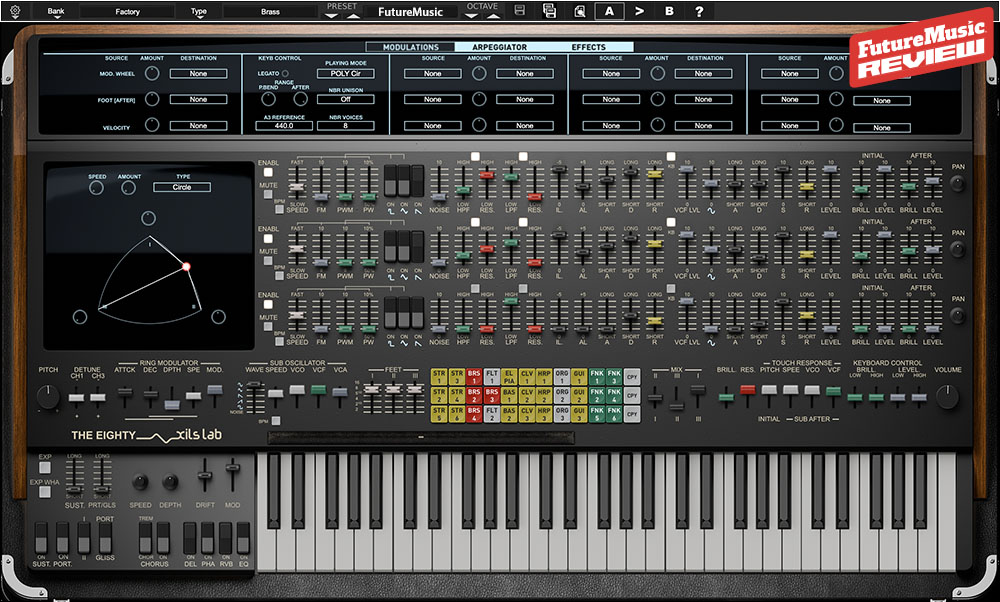Switch the PORT. ON rocker
Viewport: 1000px width, 602px height.
[62, 538]
